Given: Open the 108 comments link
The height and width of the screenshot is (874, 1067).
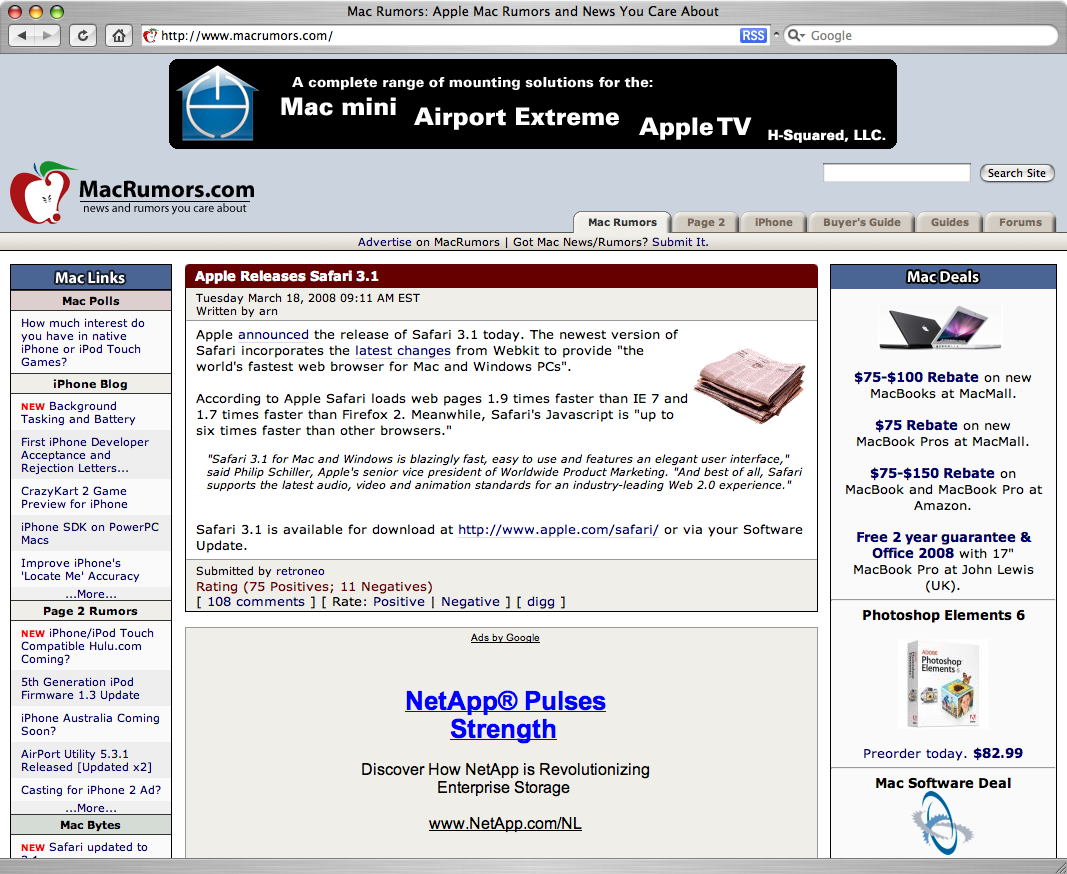Looking at the screenshot, I should tap(256, 602).
